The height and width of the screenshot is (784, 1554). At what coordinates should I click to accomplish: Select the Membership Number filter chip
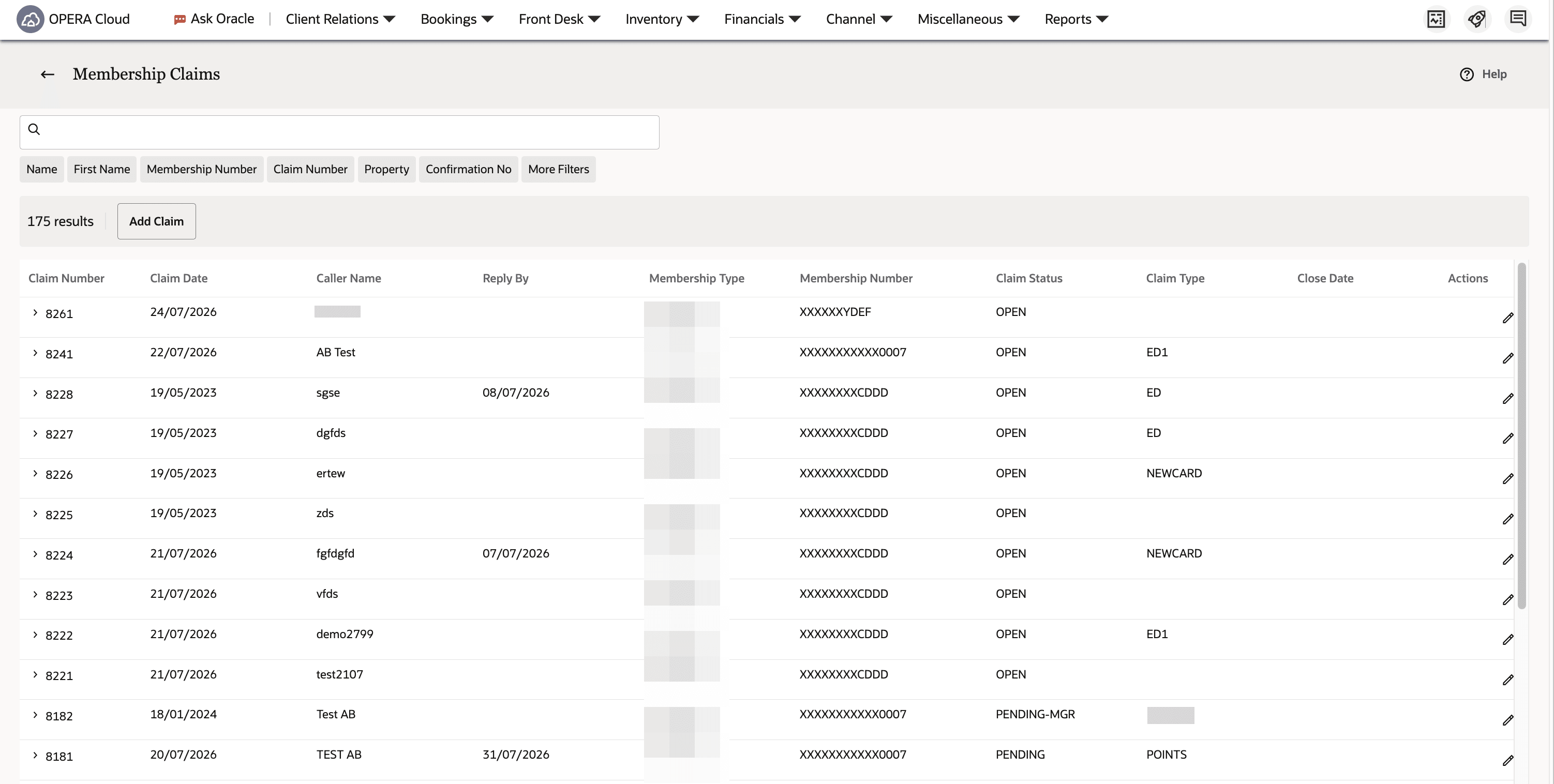coord(201,170)
